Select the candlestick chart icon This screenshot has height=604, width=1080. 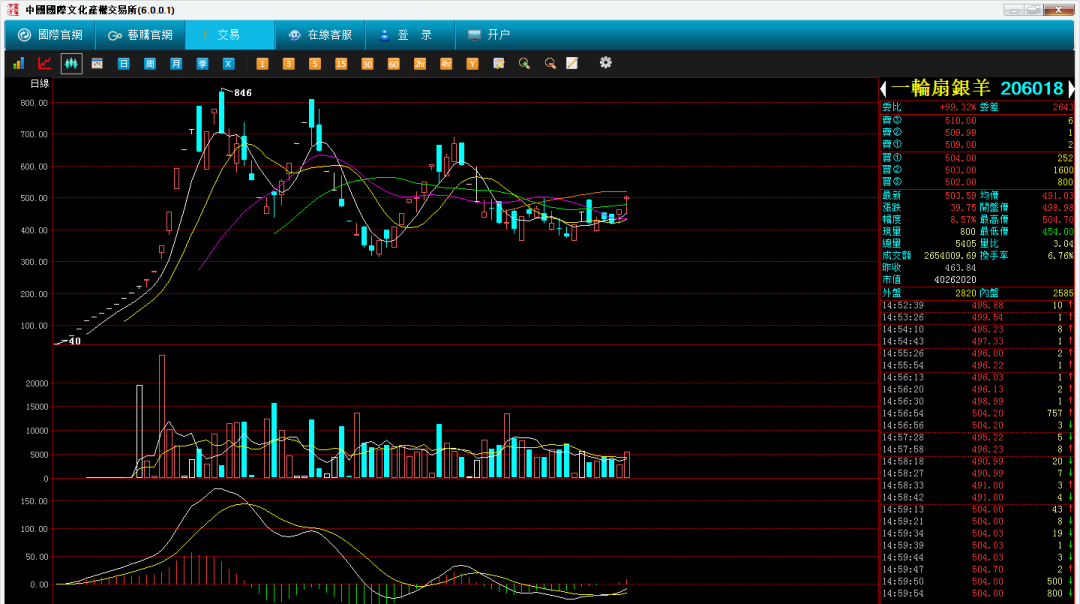tap(71, 63)
